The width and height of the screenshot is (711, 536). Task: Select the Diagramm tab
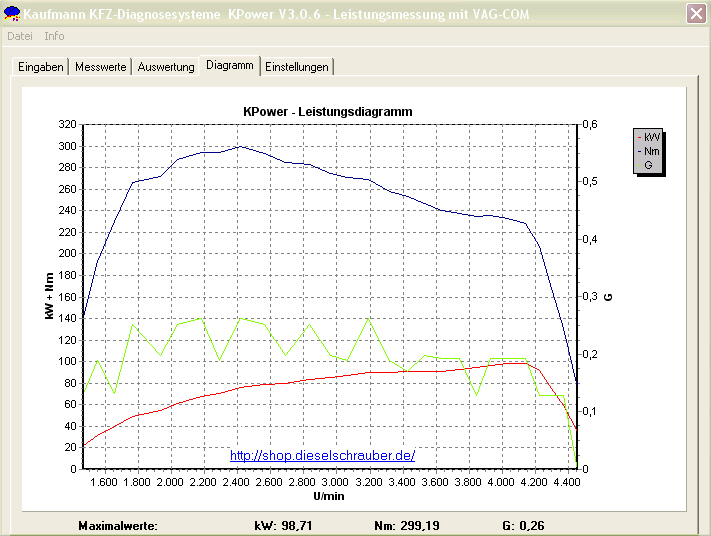click(229, 66)
